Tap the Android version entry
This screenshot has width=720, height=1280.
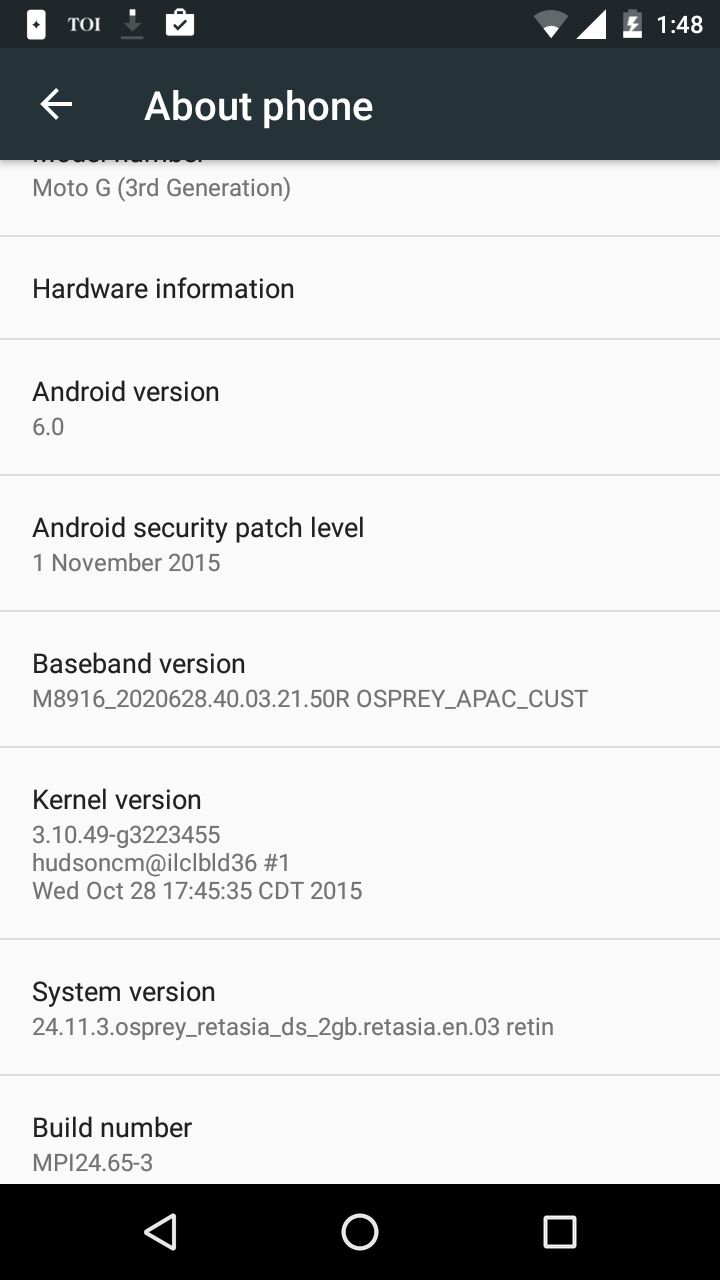click(x=360, y=407)
